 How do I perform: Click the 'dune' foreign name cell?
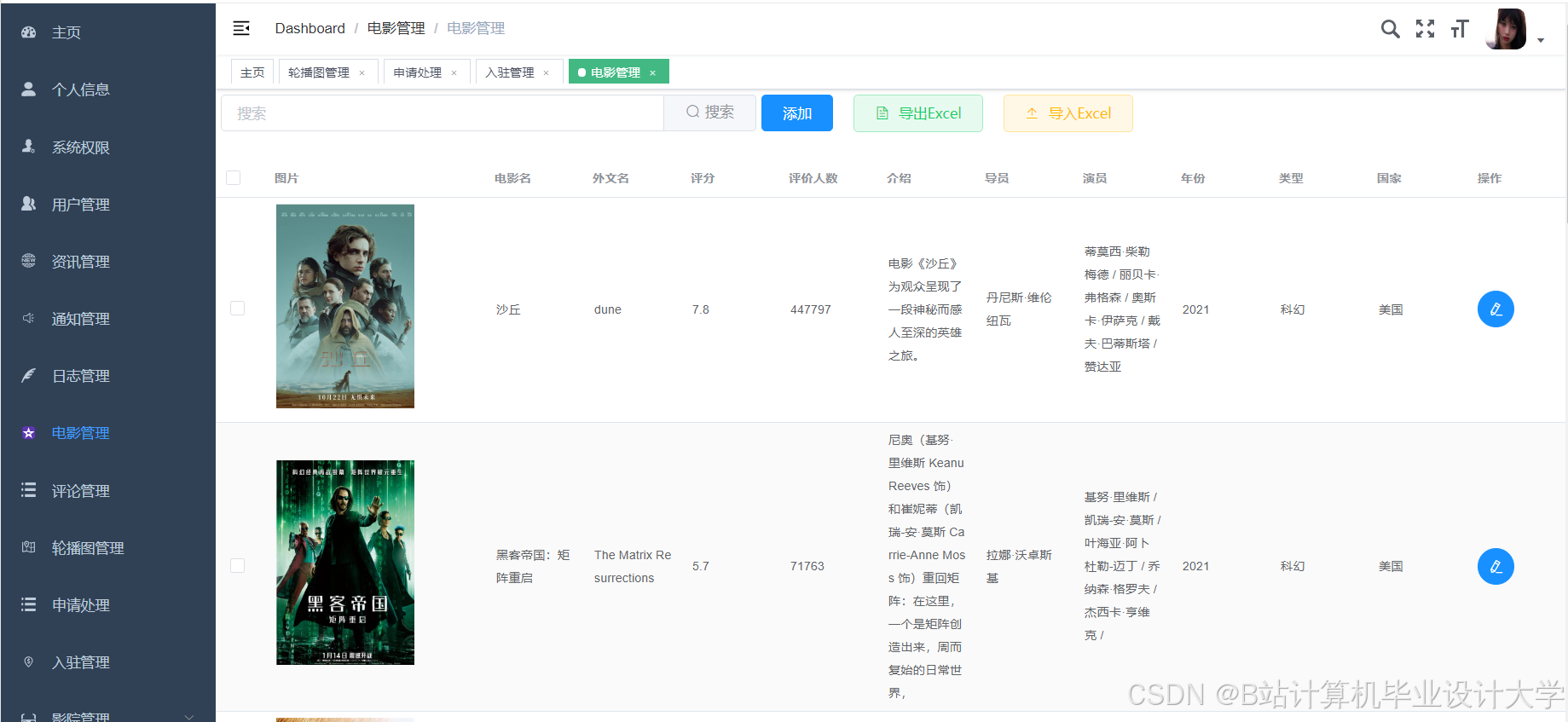coord(608,309)
